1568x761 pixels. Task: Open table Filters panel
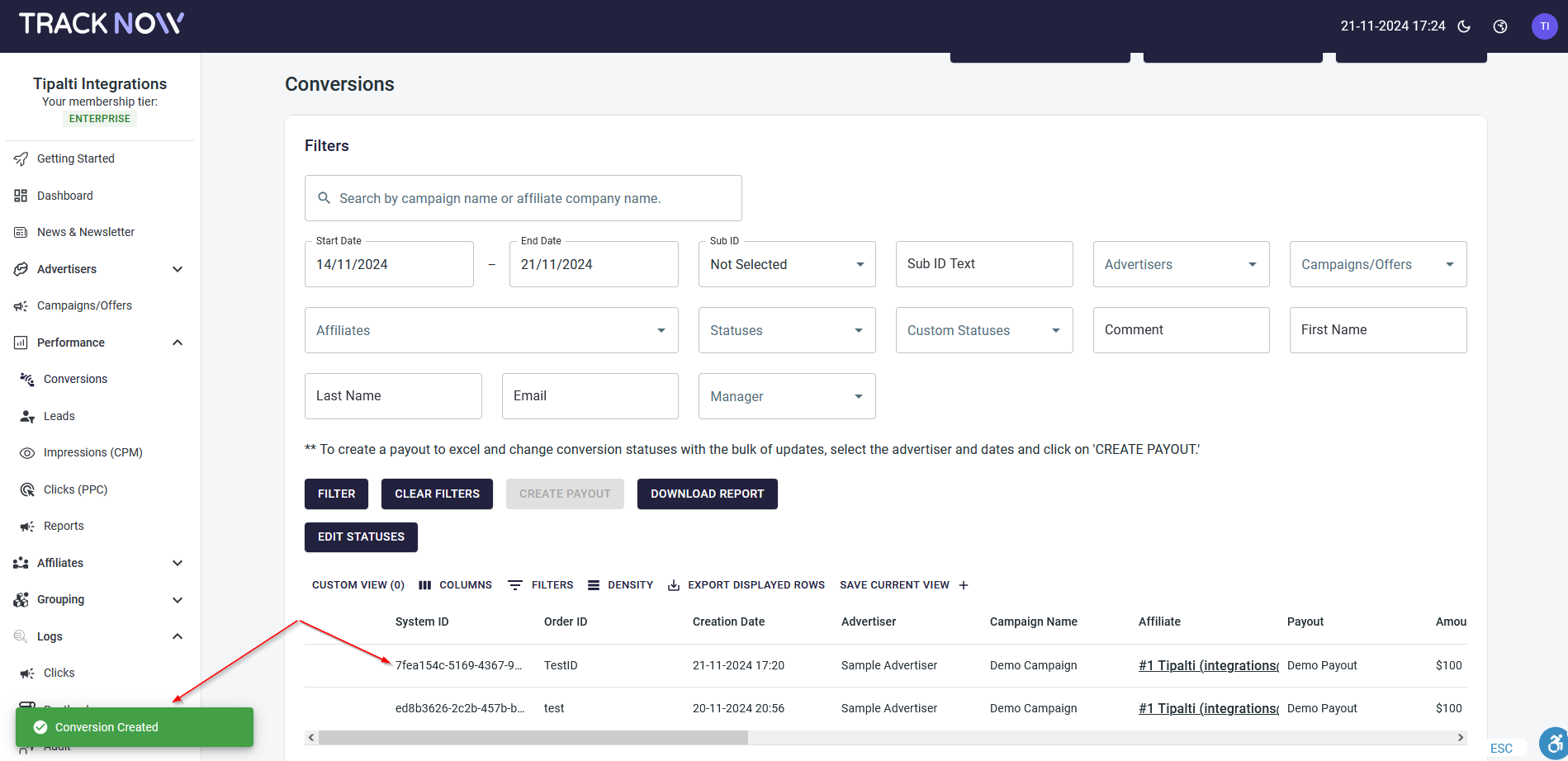(x=540, y=585)
